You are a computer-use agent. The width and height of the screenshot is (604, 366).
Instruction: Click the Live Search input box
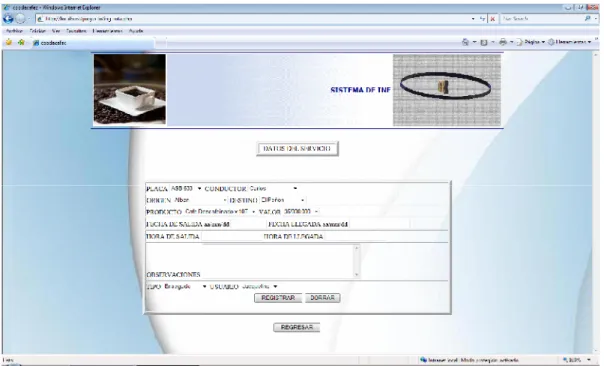click(x=541, y=18)
